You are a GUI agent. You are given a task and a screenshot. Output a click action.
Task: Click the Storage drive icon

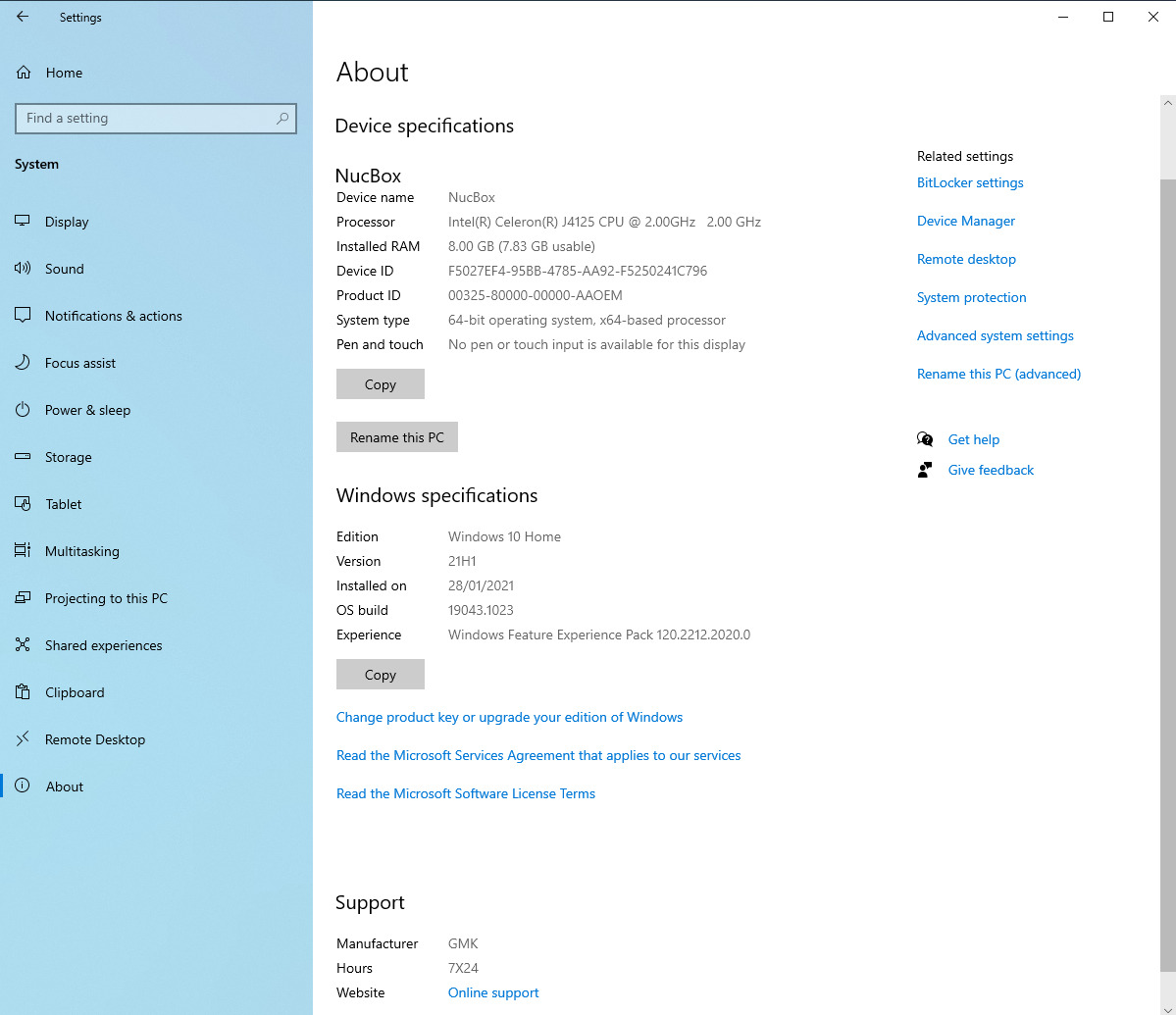tap(23, 457)
